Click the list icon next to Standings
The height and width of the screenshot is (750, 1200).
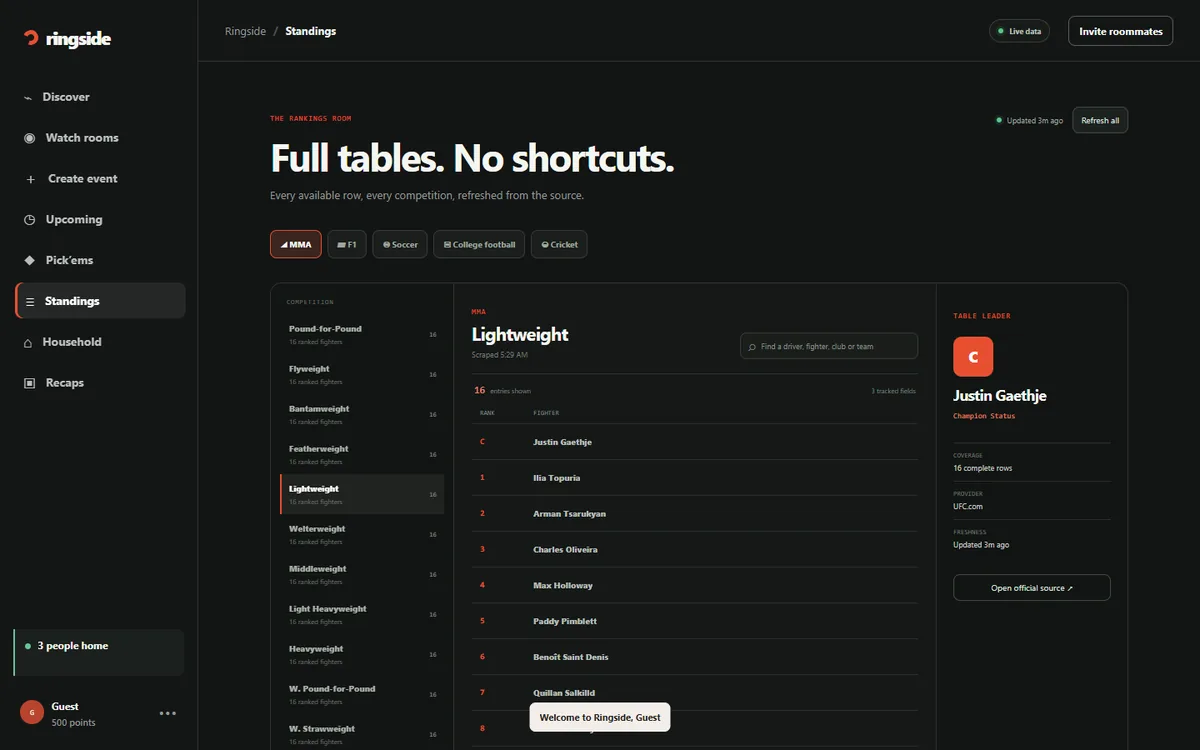(x=30, y=301)
